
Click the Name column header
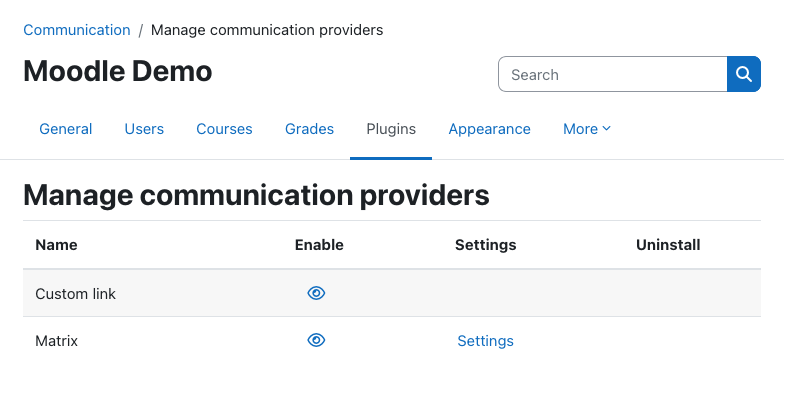(56, 245)
